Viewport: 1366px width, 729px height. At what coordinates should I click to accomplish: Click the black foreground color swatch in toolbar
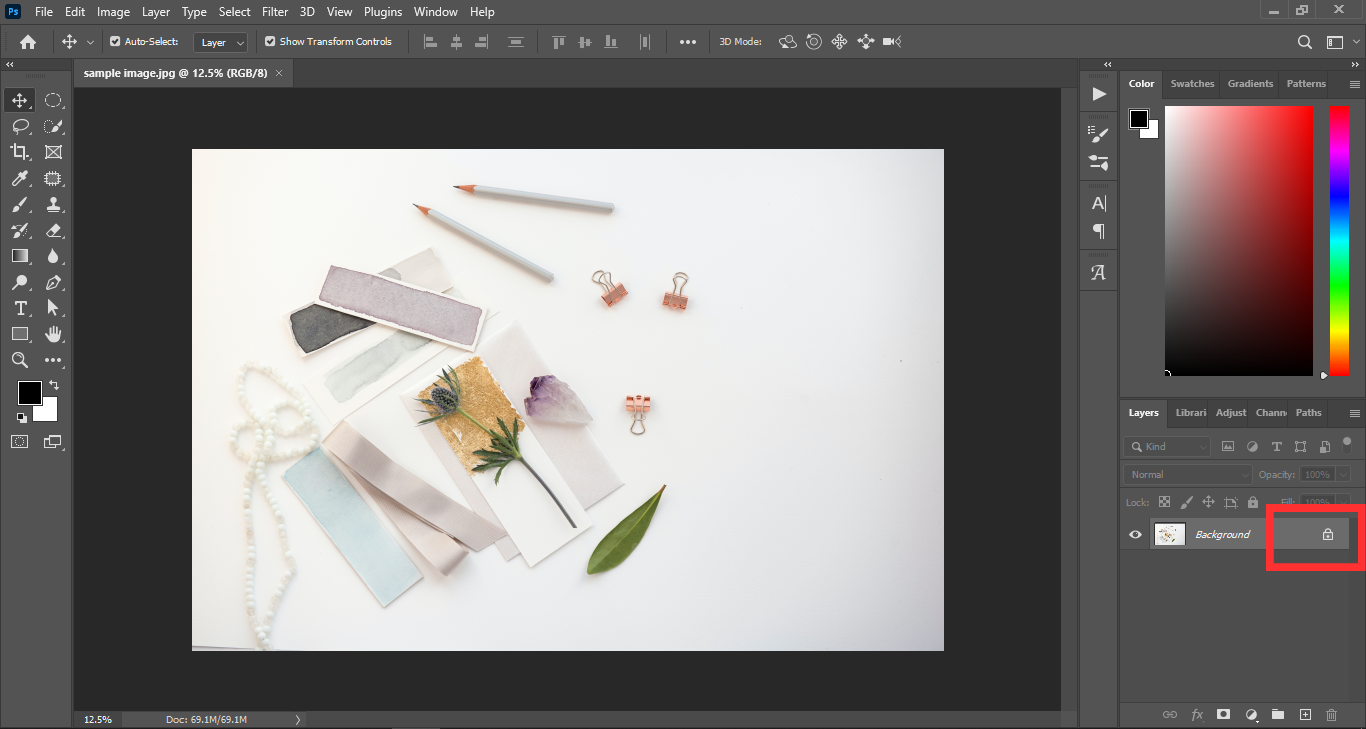[x=28, y=392]
